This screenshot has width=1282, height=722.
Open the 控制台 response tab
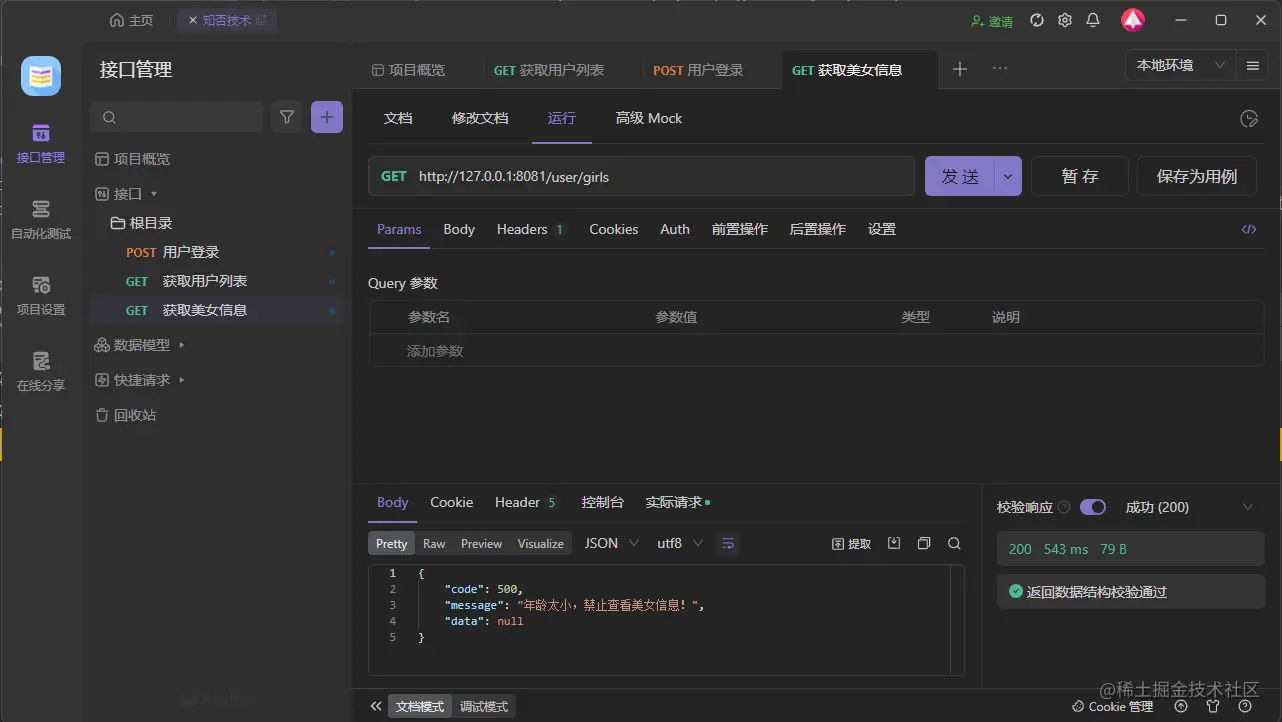point(603,502)
